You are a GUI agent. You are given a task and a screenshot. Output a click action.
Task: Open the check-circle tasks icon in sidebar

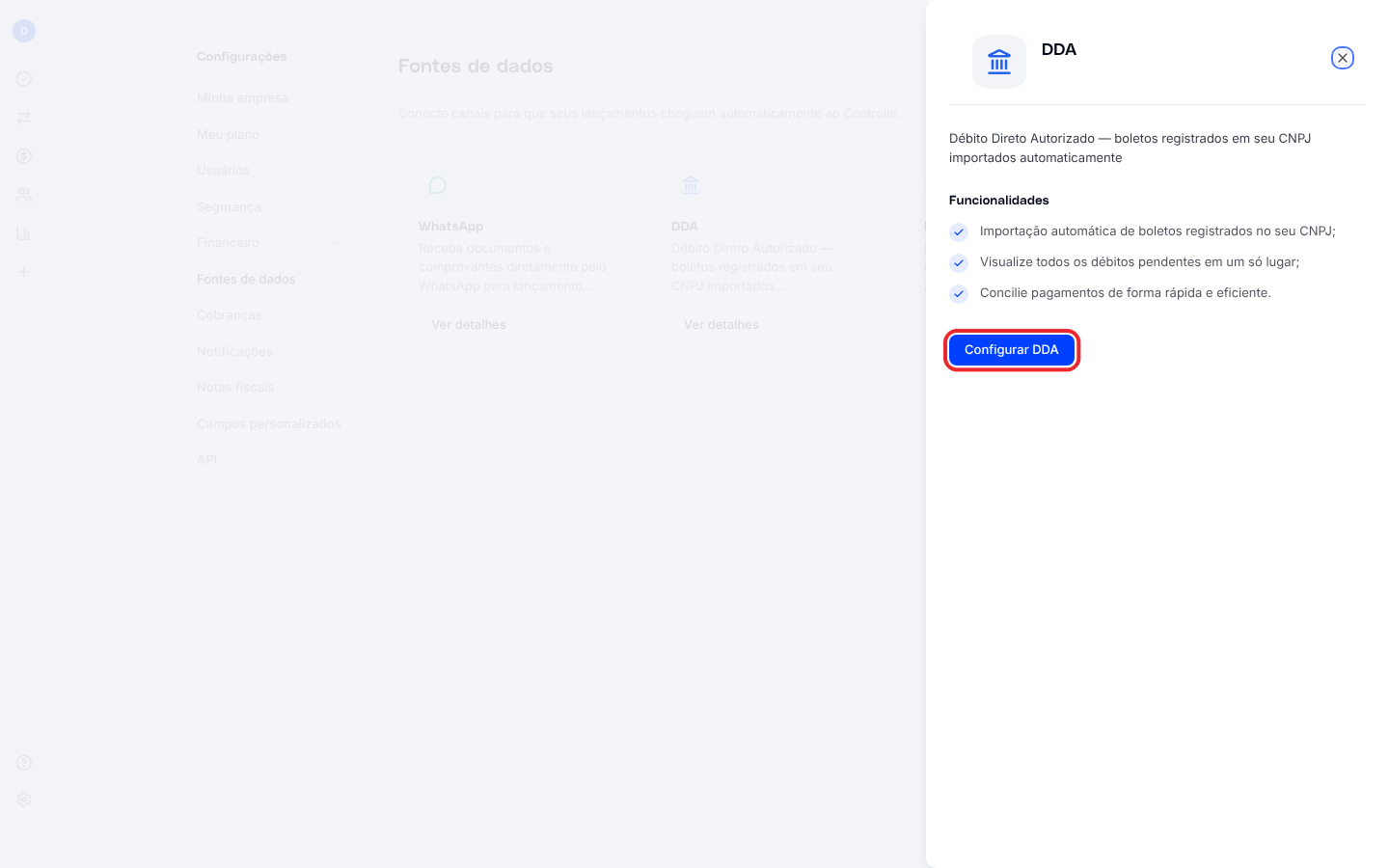(x=24, y=79)
